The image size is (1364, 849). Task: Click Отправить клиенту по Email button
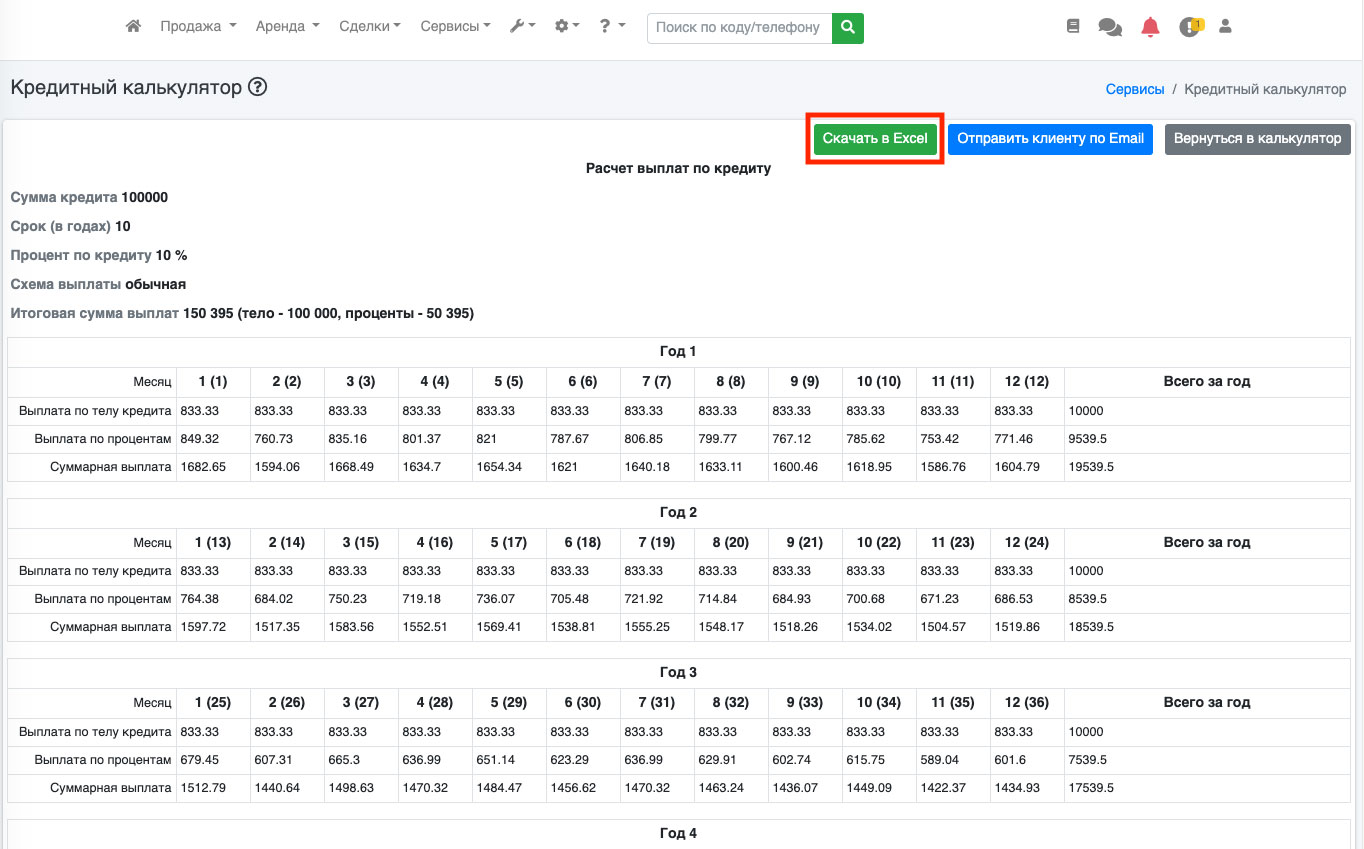[x=1050, y=139]
